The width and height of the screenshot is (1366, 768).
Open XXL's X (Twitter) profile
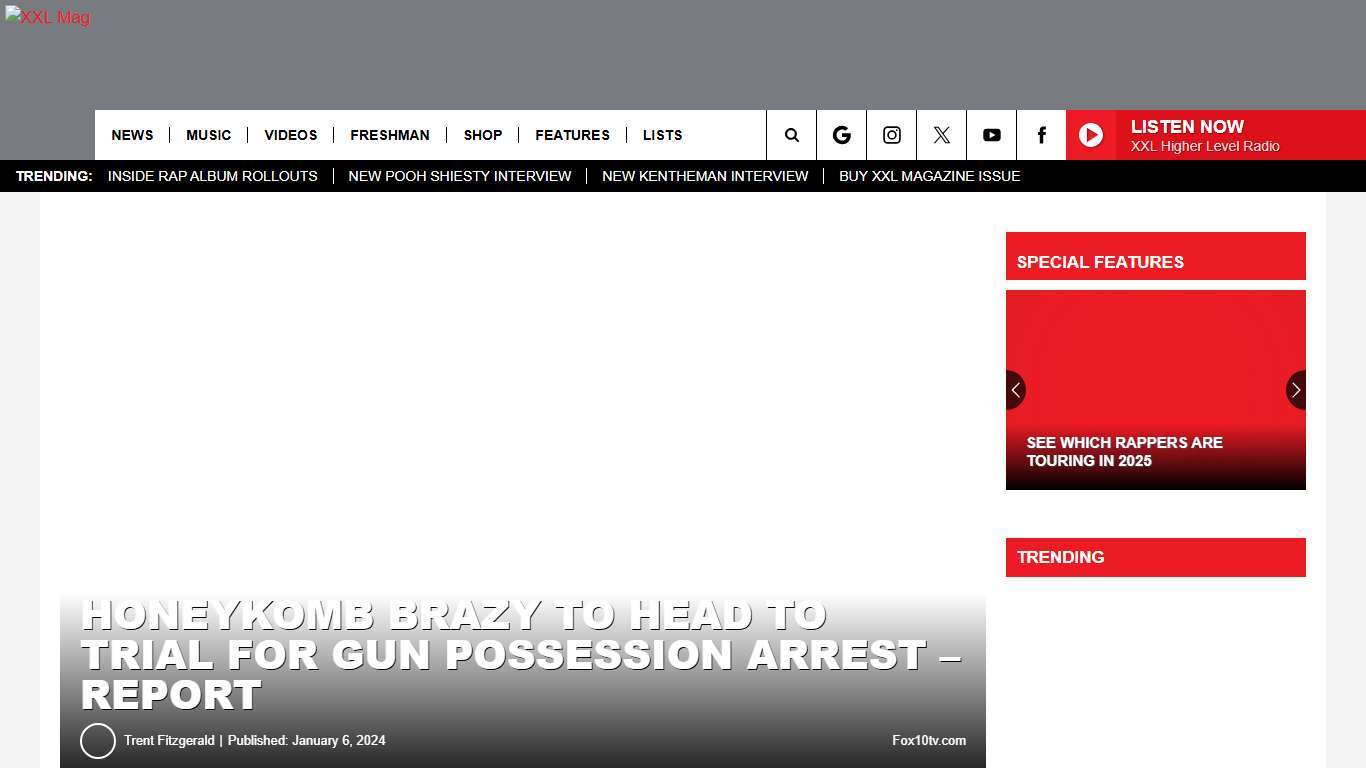tap(941, 135)
